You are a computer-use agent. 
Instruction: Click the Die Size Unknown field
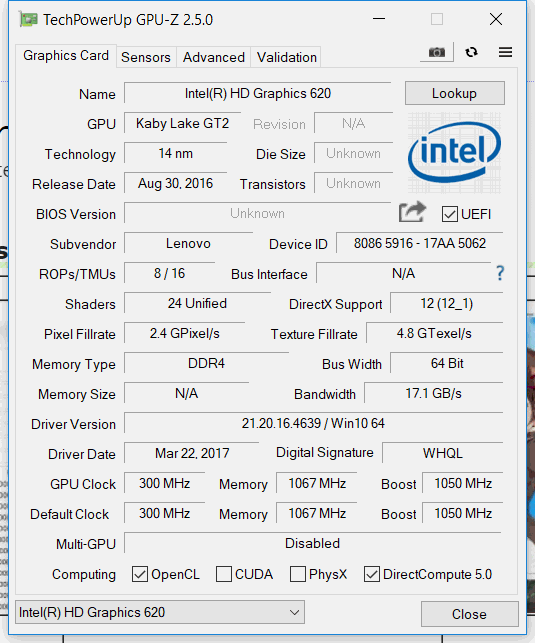pyautogui.click(x=353, y=153)
